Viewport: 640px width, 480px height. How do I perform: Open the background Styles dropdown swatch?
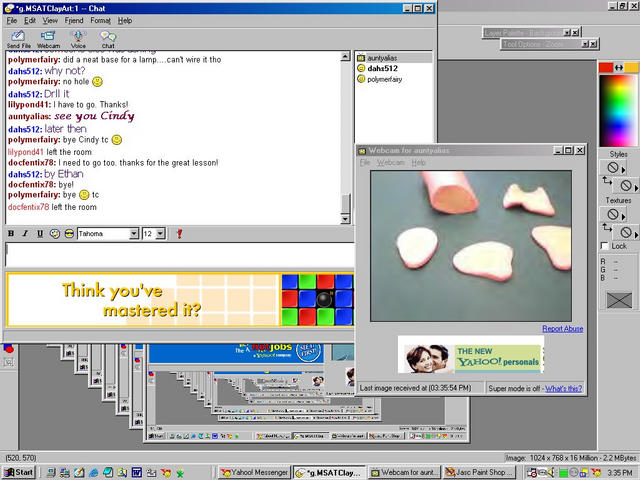pos(627,186)
